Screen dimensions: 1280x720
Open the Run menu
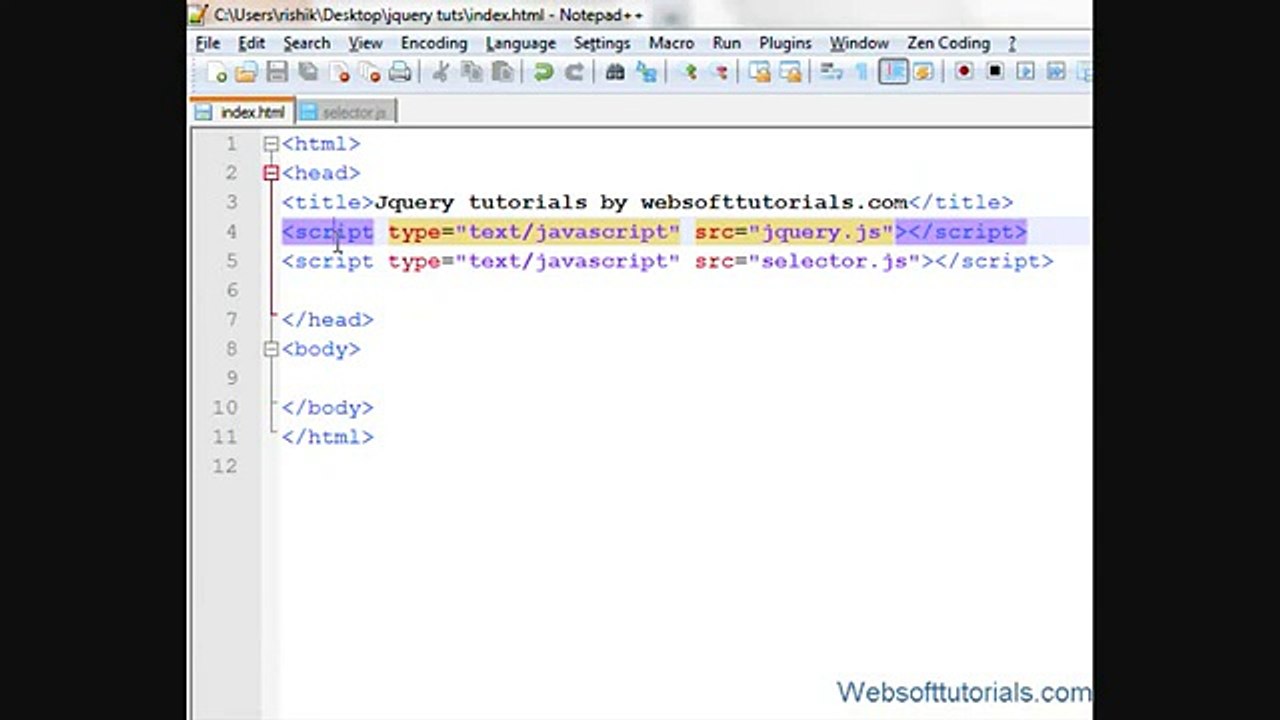(727, 43)
